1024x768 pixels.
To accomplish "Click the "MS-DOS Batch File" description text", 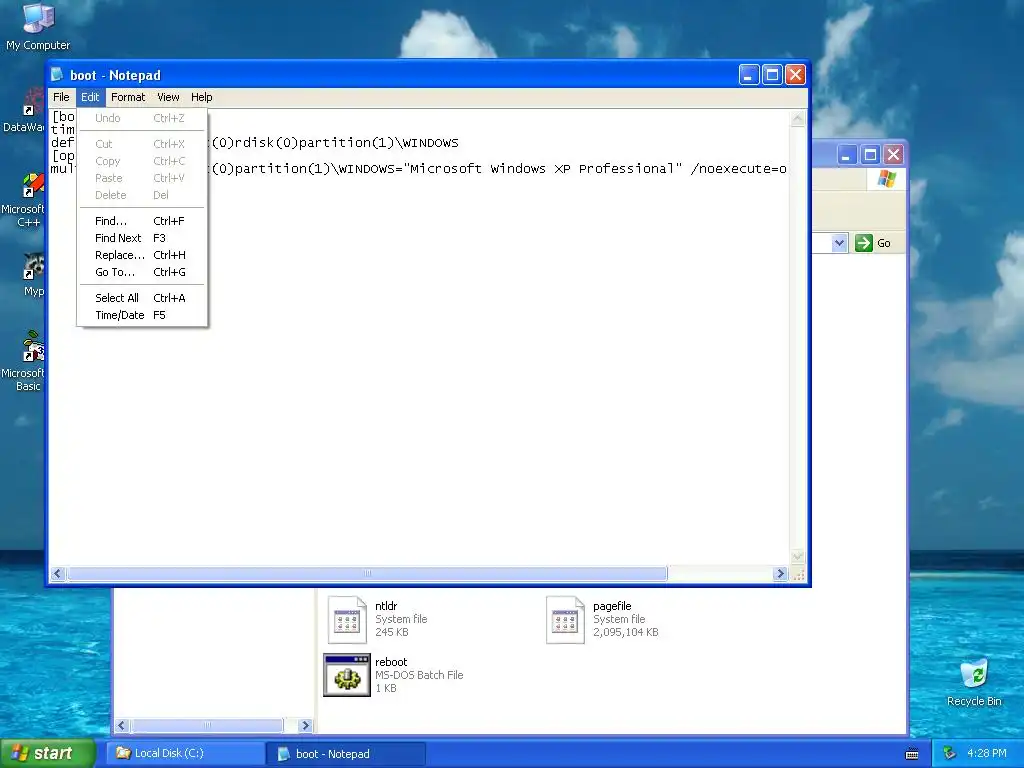I will click(x=419, y=675).
